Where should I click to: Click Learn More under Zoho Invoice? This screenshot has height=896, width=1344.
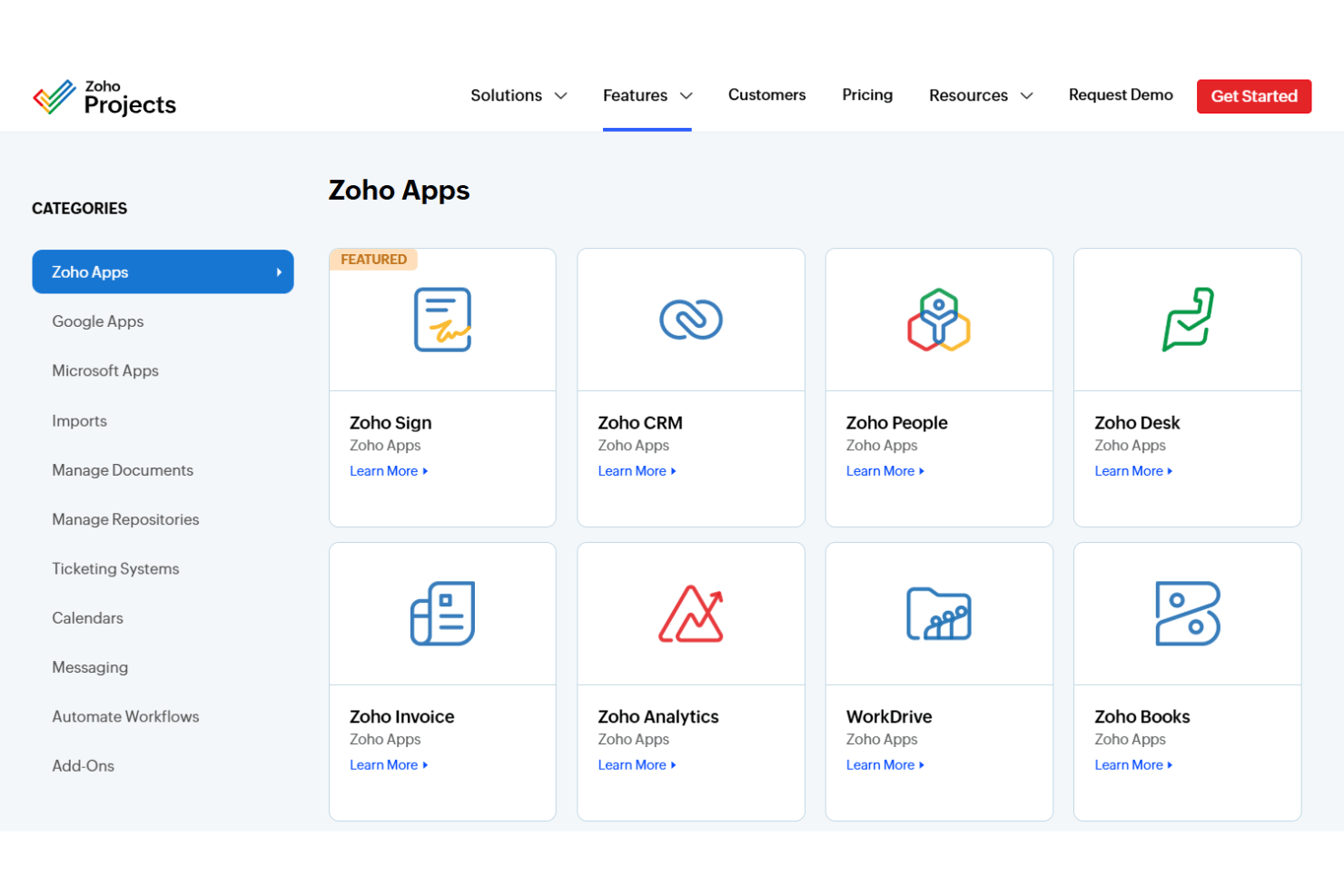[389, 765]
